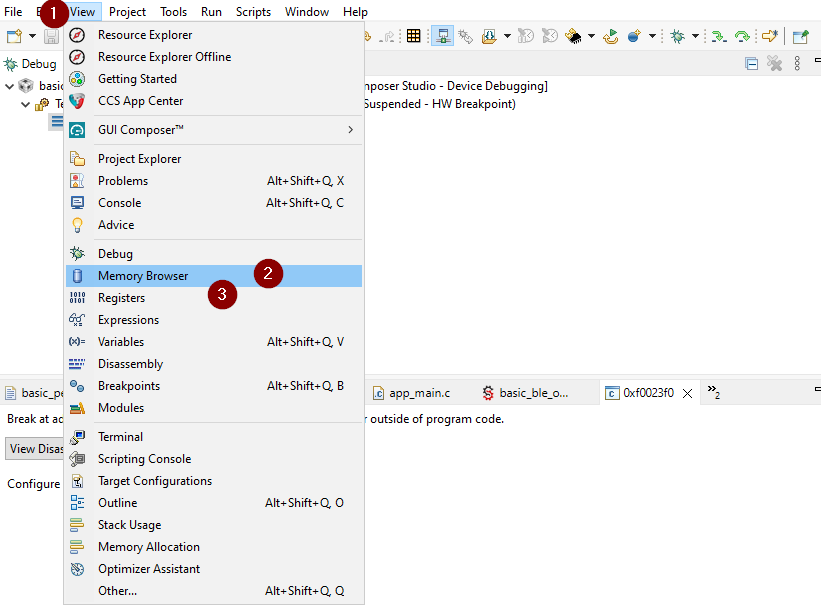Open the Resource Explorer compass icon entry
821x616 pixels.
[77, 35]
